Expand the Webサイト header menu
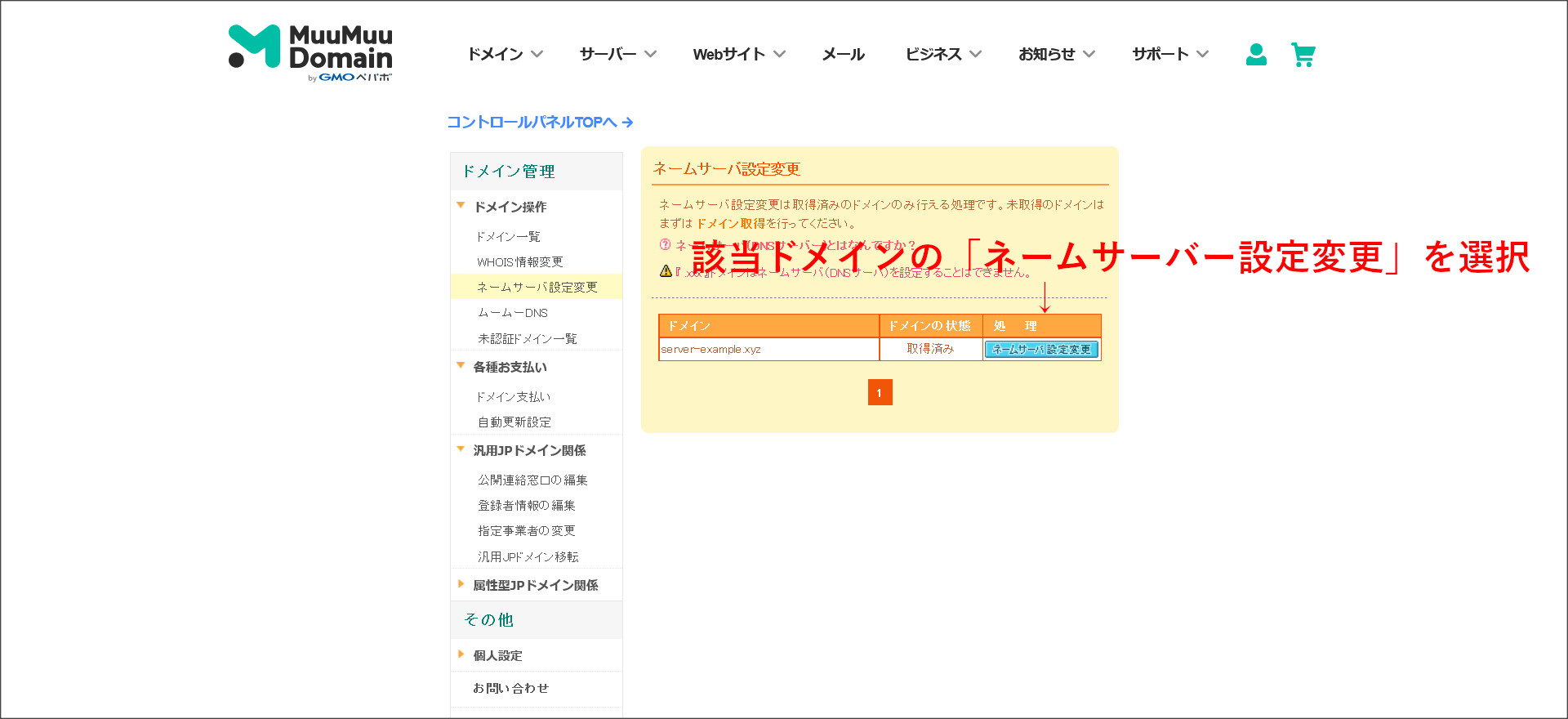The height and width of the screenshot is (719, 1568). click(x=739, y=54)
